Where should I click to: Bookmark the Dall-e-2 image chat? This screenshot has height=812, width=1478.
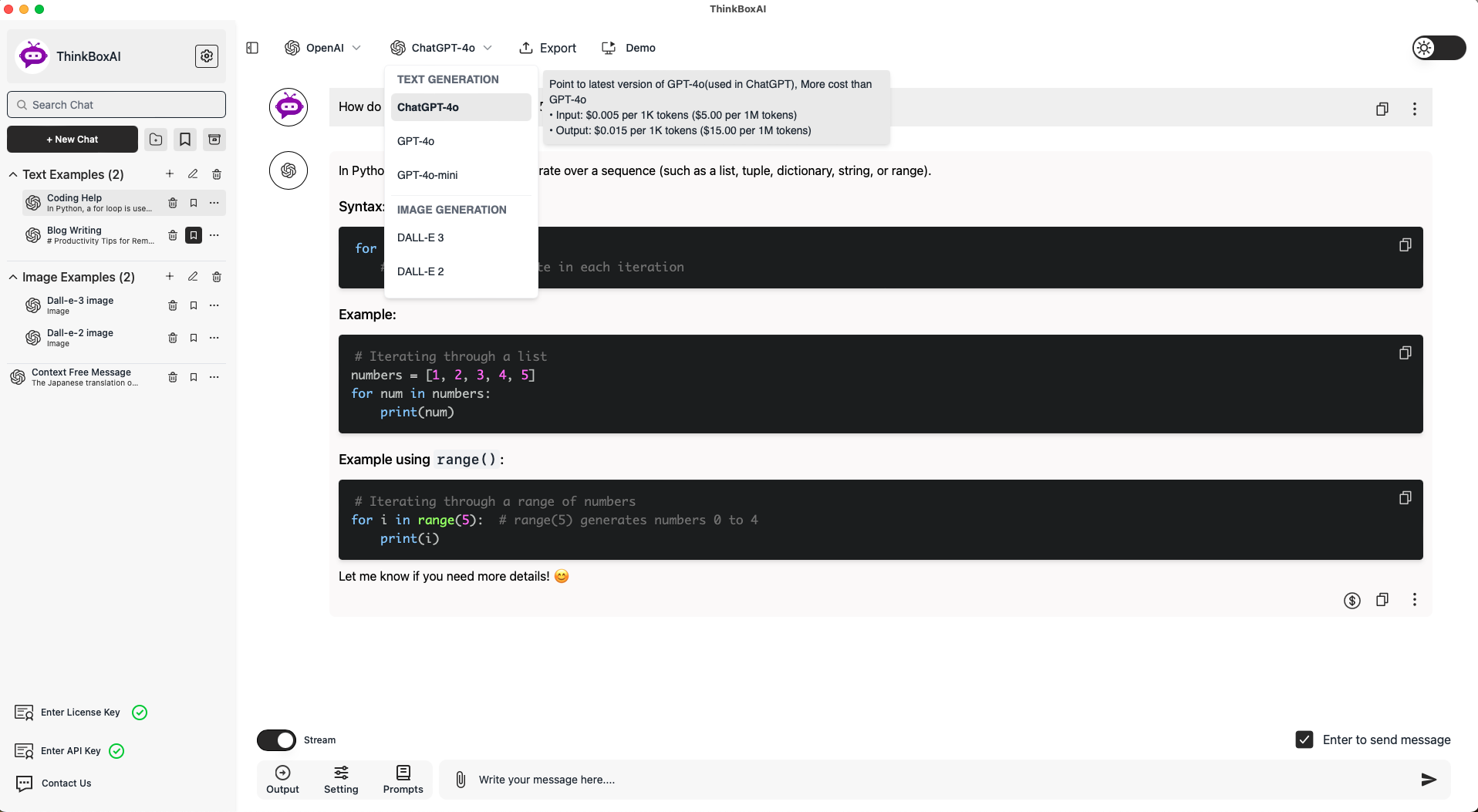pyautogui.click(x=194, y=338)
